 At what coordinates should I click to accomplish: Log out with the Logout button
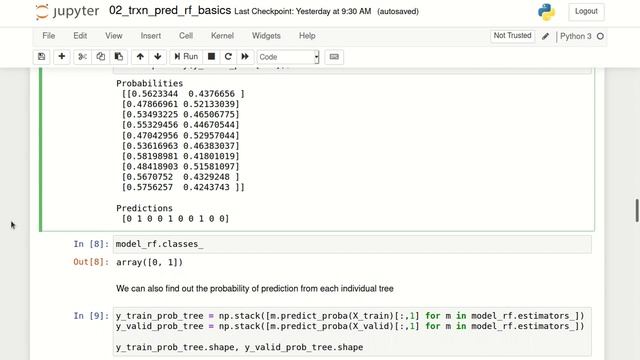pos(586,11)
